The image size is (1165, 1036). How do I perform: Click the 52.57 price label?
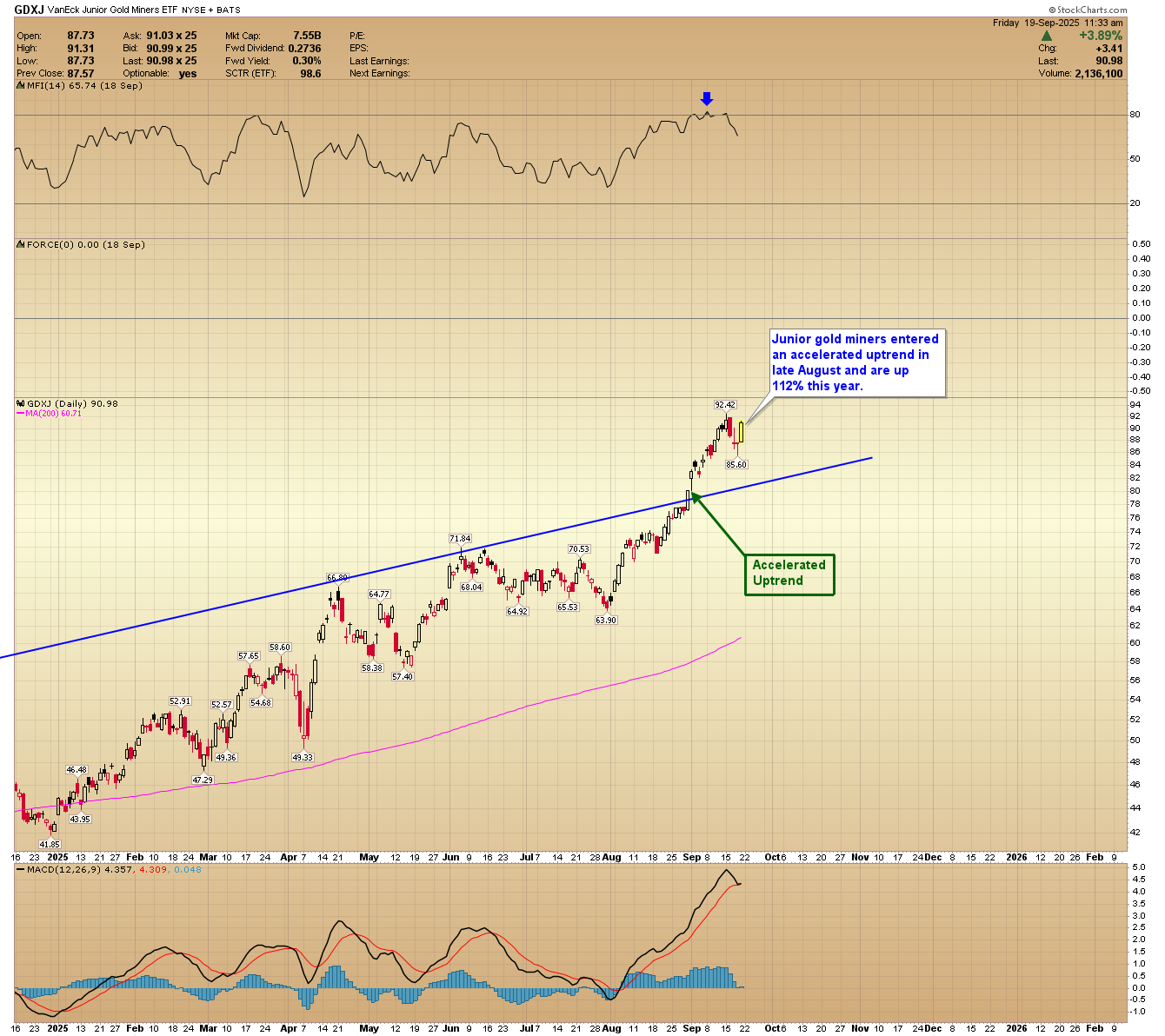pyautogui.click(x=222, y=705)
